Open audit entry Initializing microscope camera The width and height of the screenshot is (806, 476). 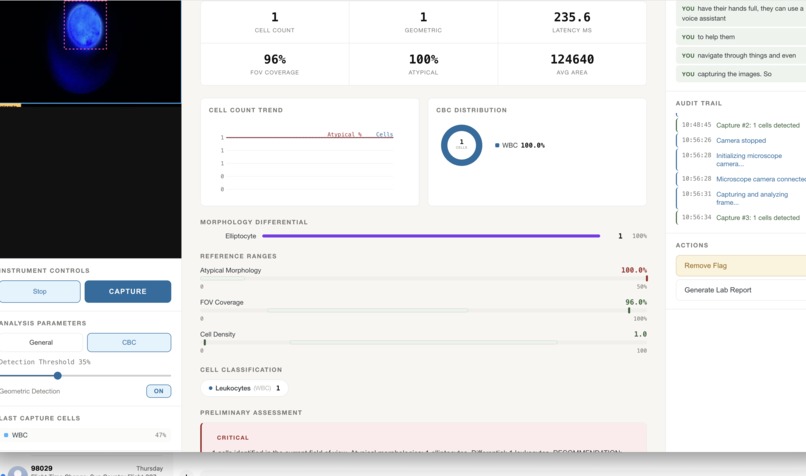pos(741,159)
